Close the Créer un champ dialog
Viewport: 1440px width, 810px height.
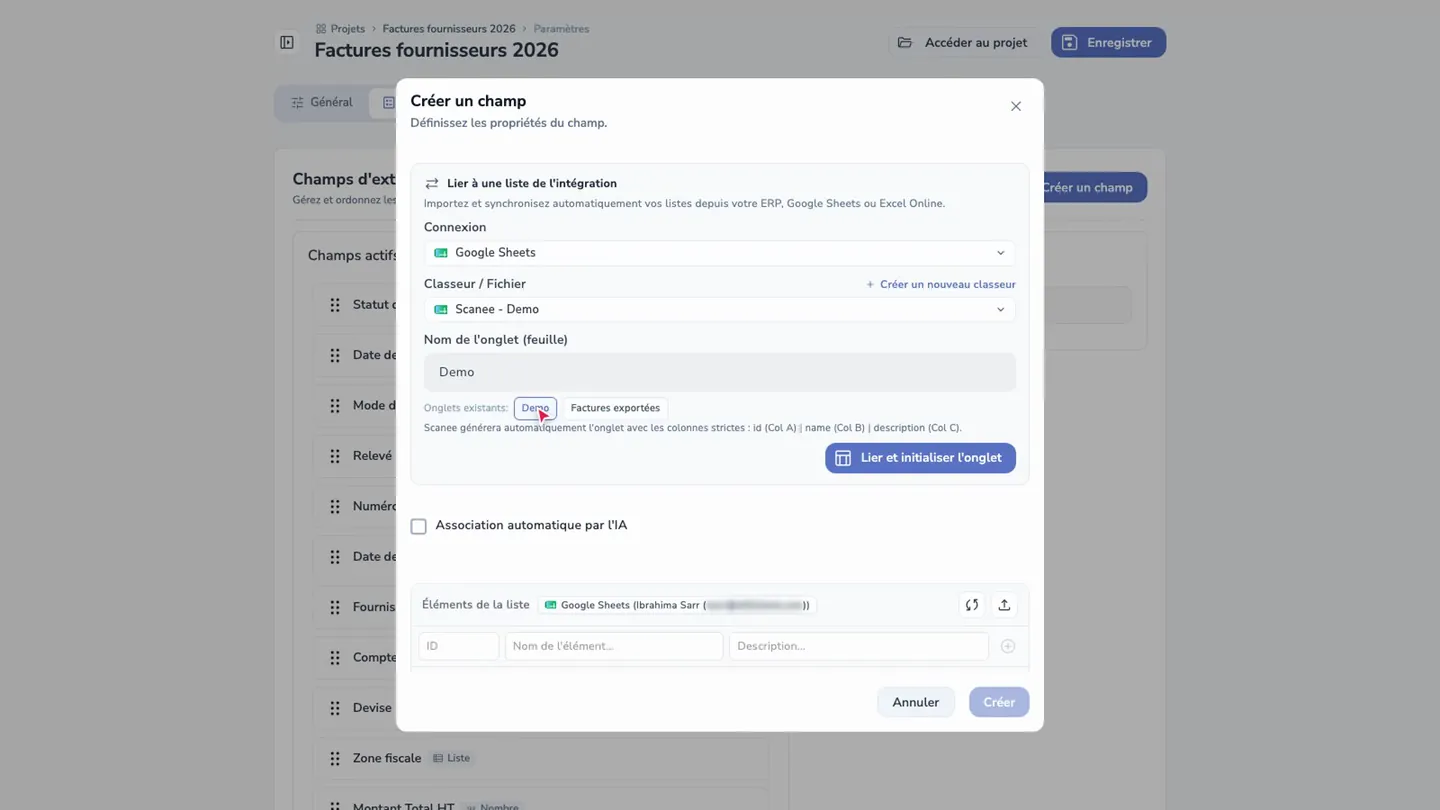[1015, 106]
